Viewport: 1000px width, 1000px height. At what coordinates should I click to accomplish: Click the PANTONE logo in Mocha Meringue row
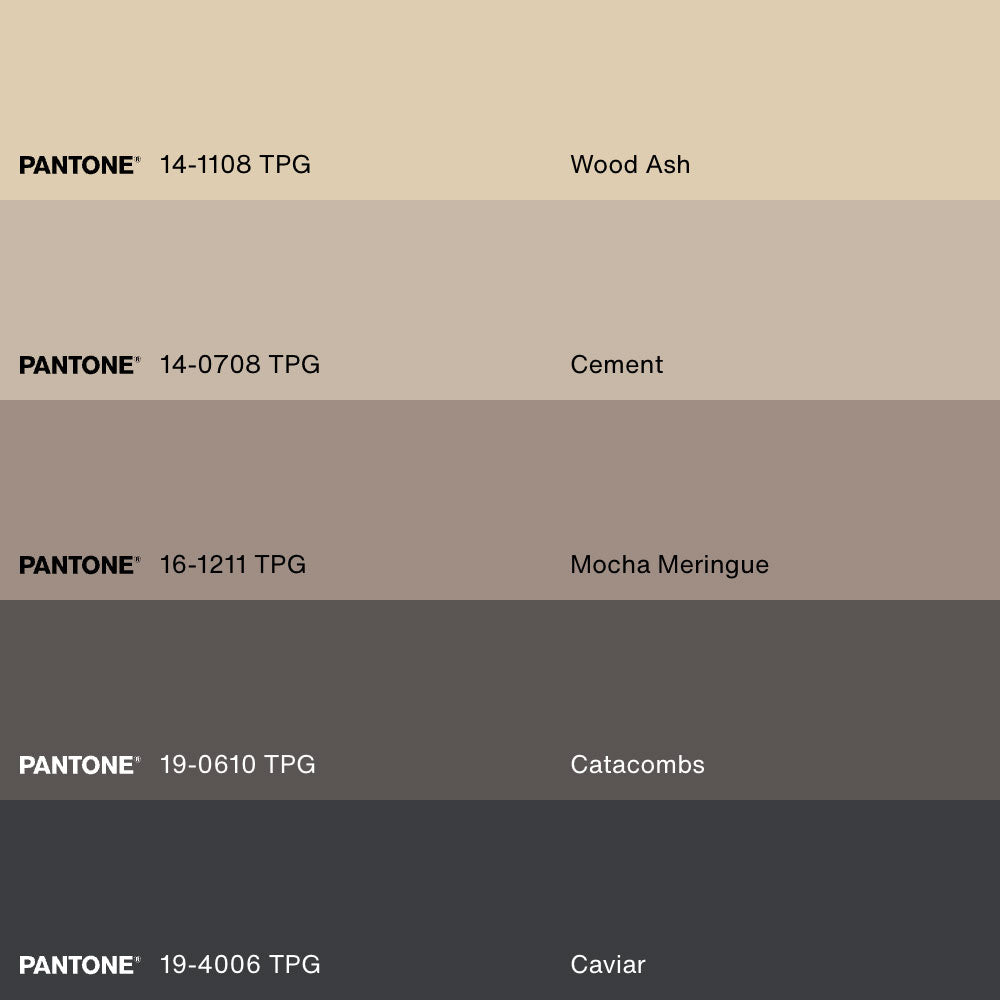coord(79,565)
